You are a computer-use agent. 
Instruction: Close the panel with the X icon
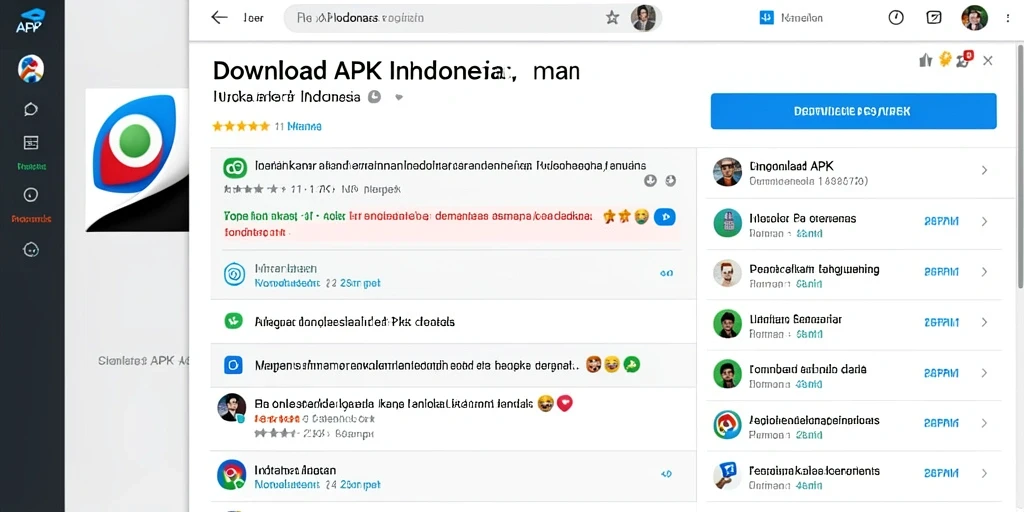click(x=987, y=61)
